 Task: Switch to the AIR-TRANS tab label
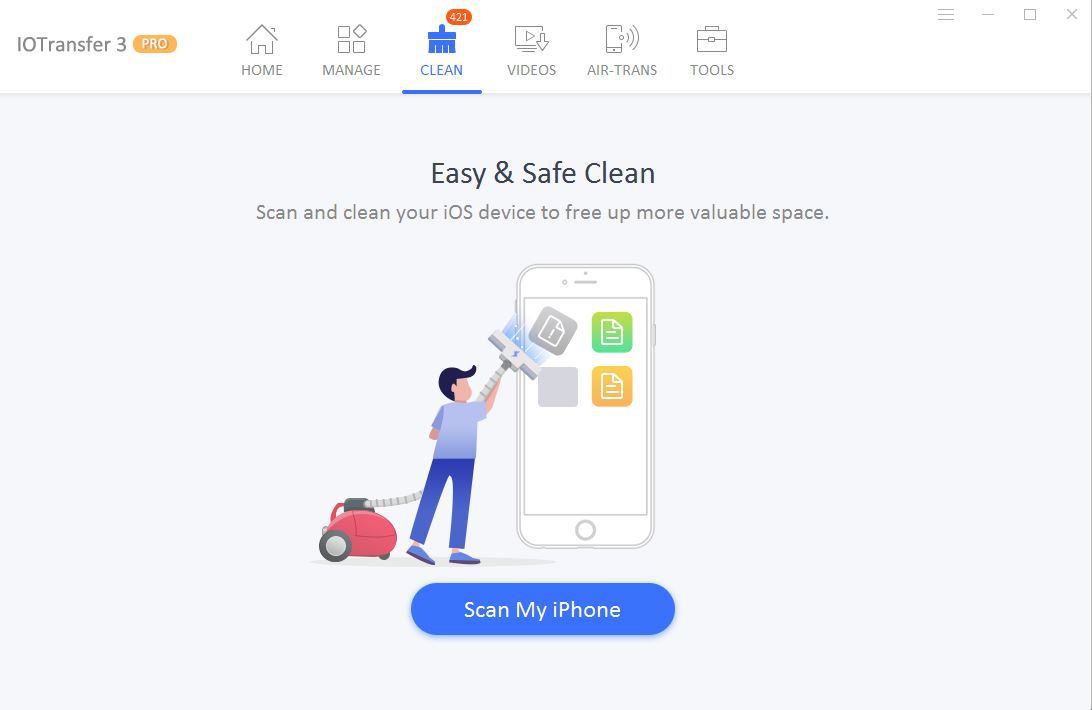(622, 70)
